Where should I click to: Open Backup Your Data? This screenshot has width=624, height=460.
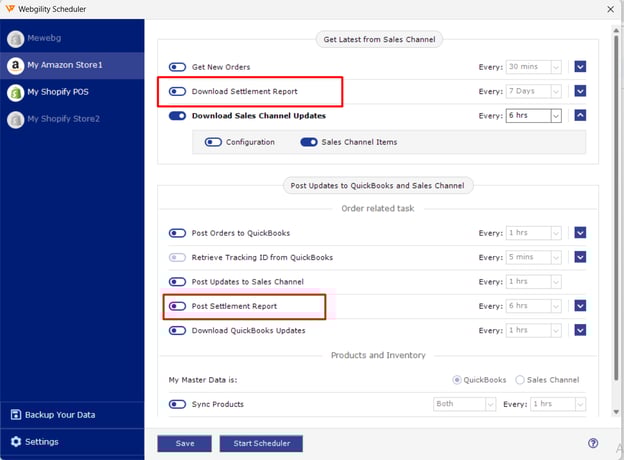[x=72, y=415]
